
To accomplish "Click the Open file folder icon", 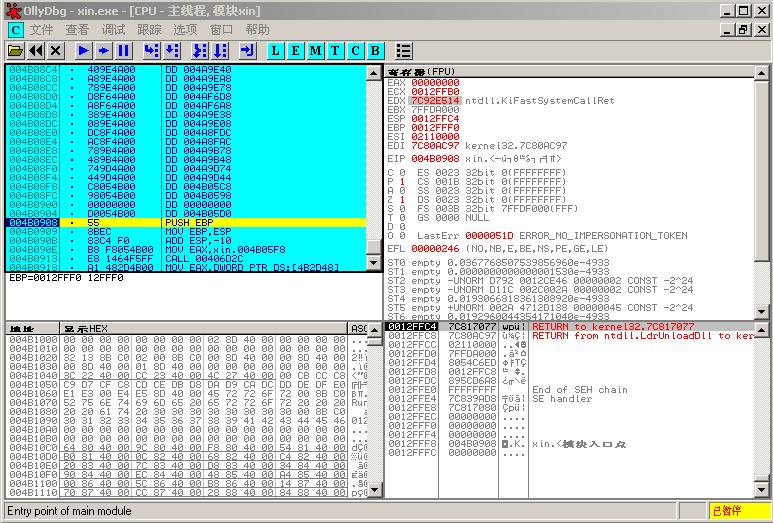I will click(x=16, y=50).
